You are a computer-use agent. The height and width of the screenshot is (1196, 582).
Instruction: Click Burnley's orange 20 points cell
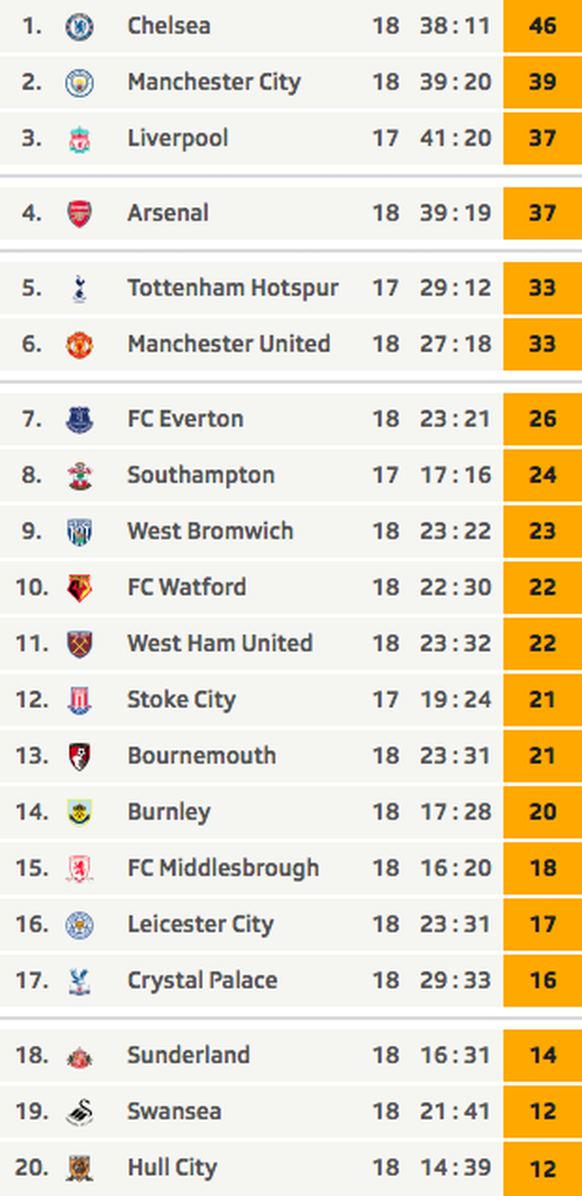click(x=542, y=812)
